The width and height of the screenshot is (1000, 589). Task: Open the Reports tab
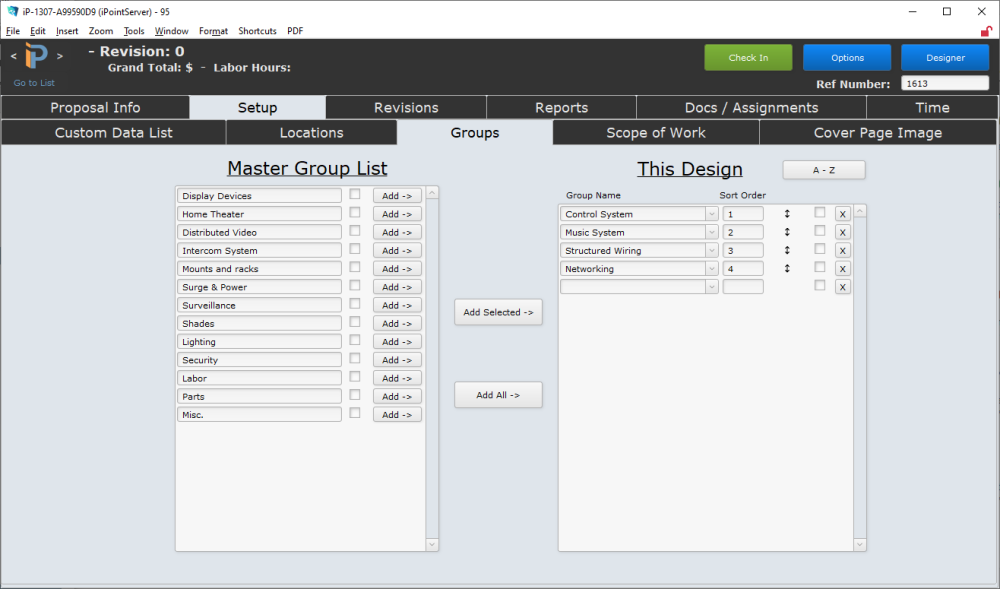pos(561,108)
